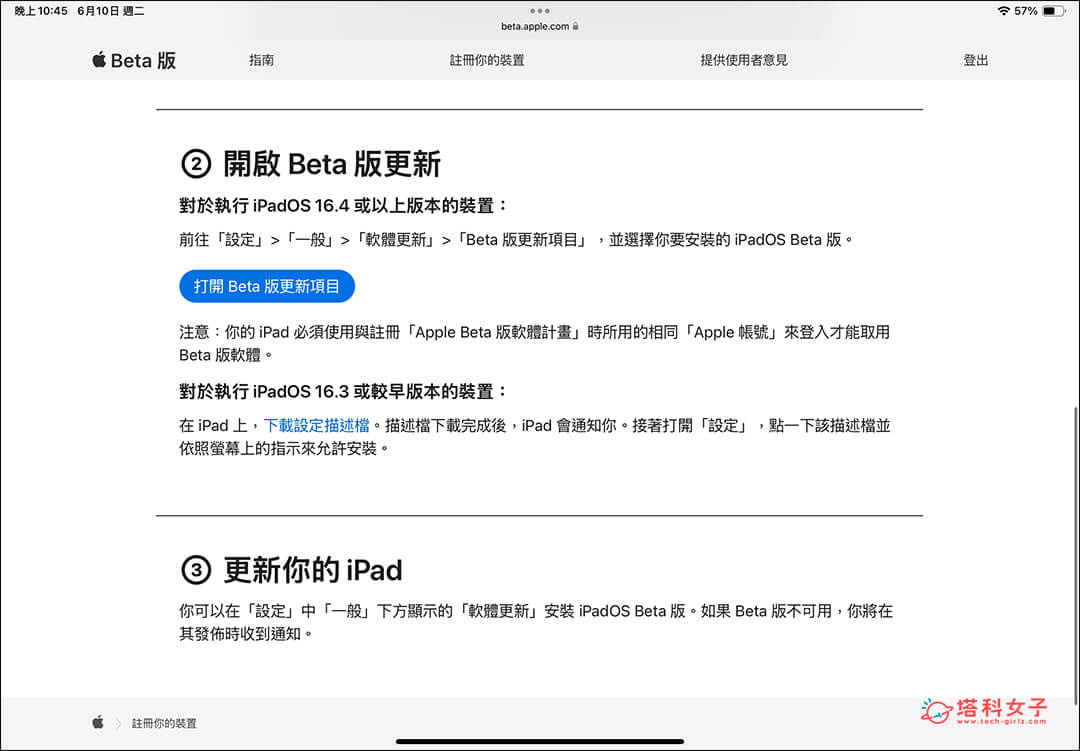Tap the paragraph starting 你可以在「設定」中
This screenshot has height=751, width=1080.
[536, 622]
